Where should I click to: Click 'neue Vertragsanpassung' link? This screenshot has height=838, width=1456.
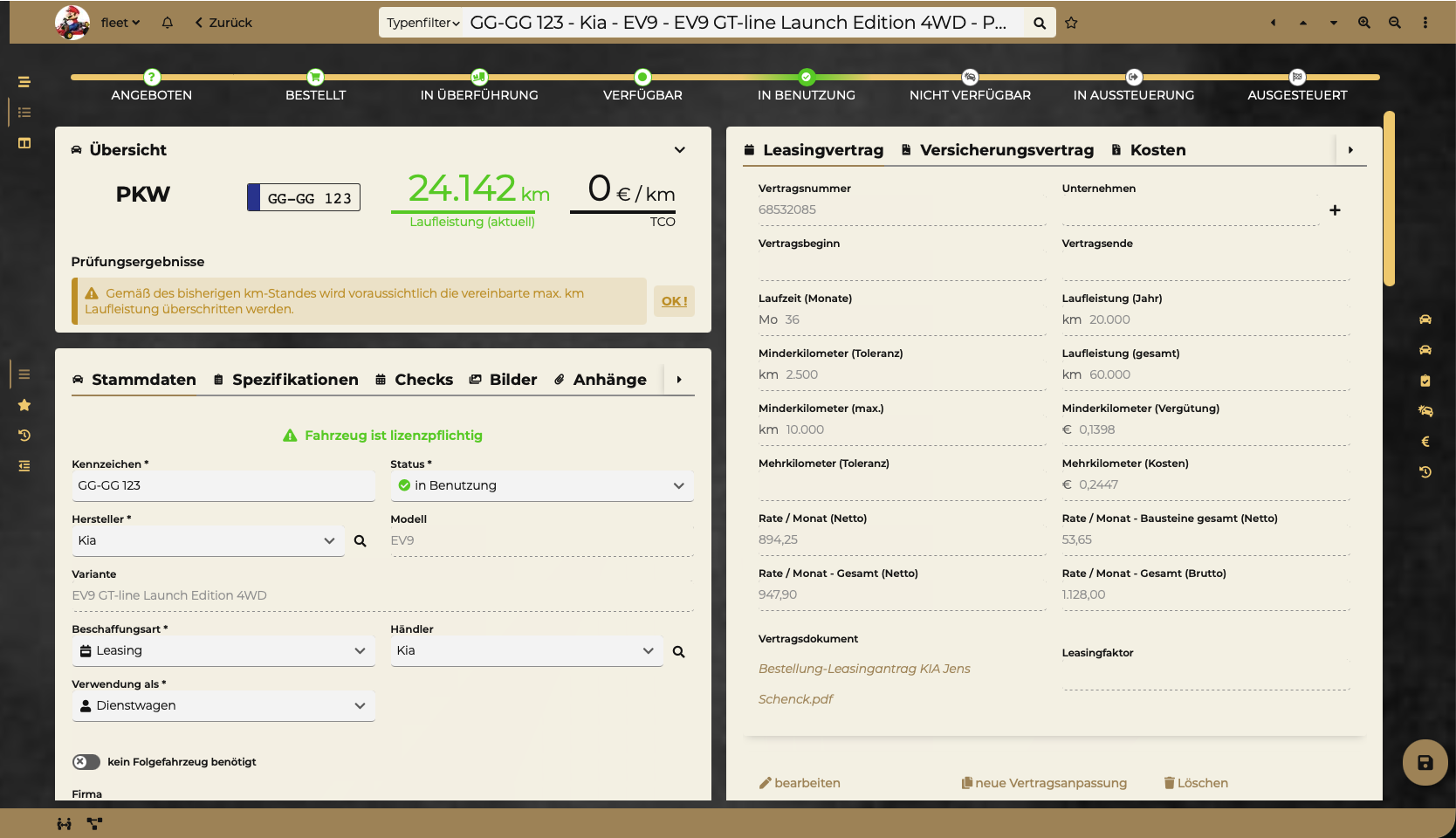pos(1044,783)
